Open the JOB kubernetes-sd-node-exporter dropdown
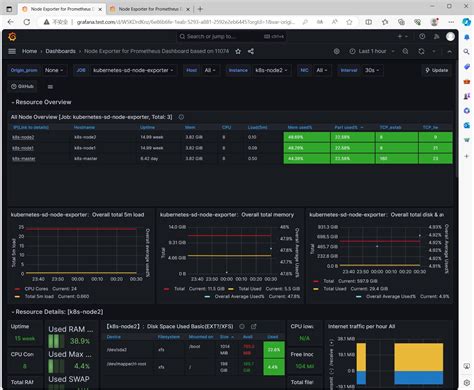Screen dimensions: 474x390 (x=133, y=70)
